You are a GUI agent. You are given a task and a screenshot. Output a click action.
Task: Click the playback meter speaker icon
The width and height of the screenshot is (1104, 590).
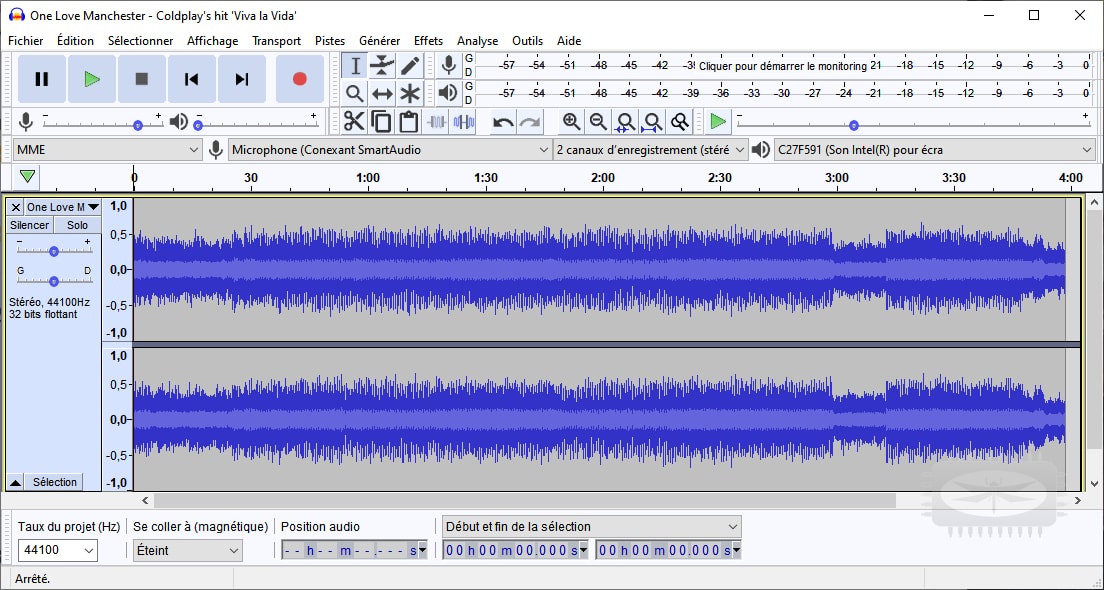[448, 92]
